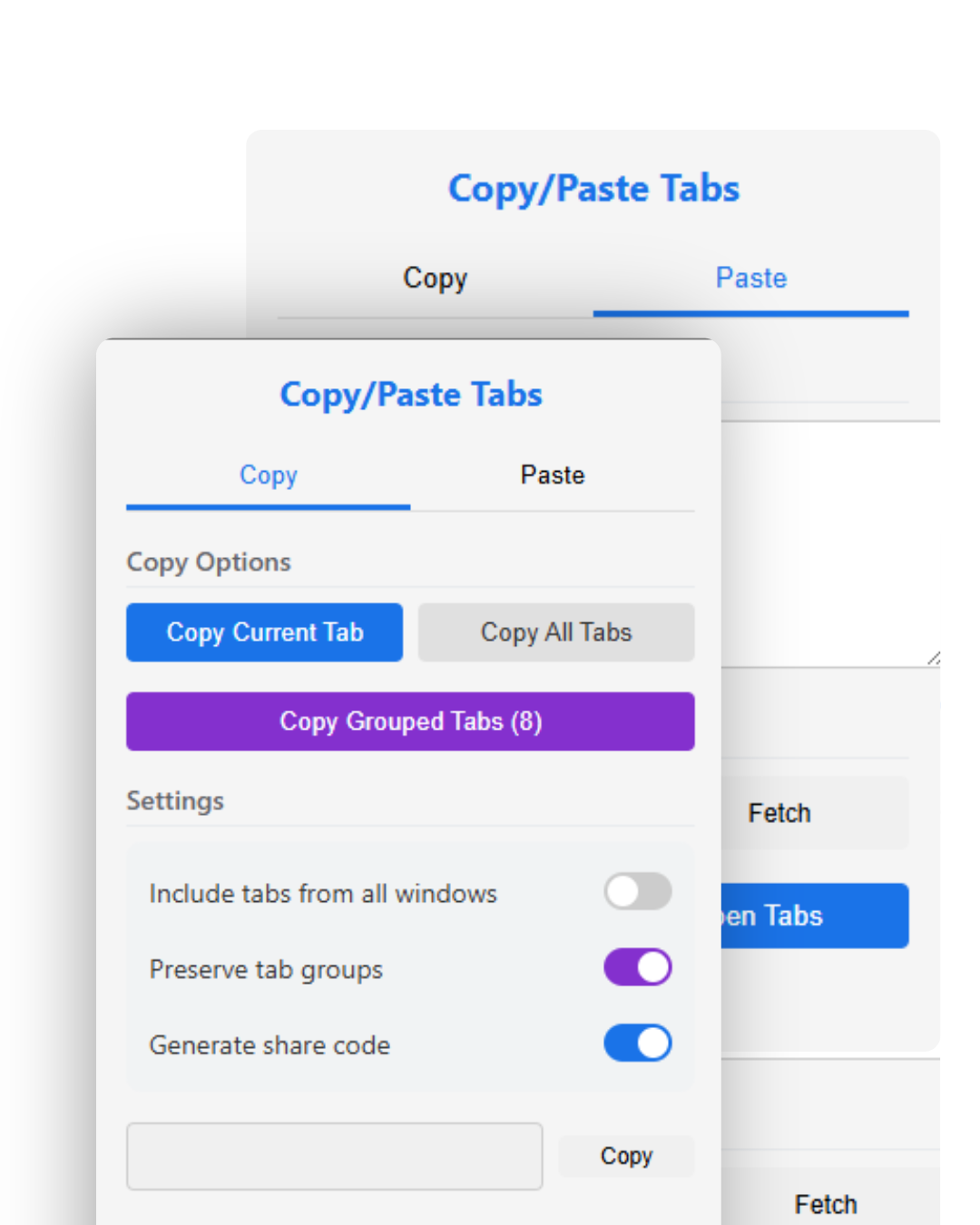Enable Include tabs from all windows
This screenshot has height=1225, width=980.
click(637, 892)
